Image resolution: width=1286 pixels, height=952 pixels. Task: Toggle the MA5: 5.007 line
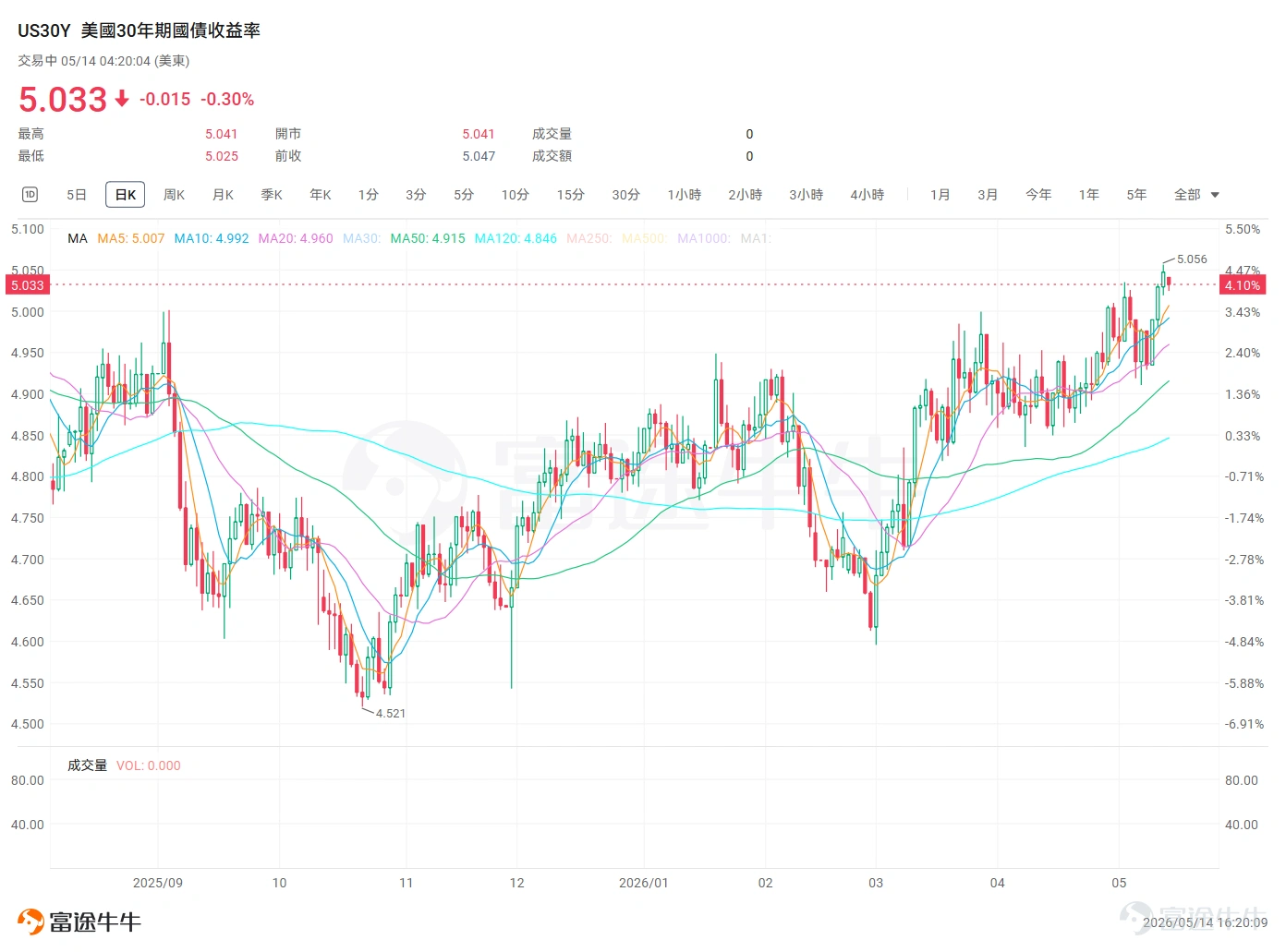click(x=131, y=238)
